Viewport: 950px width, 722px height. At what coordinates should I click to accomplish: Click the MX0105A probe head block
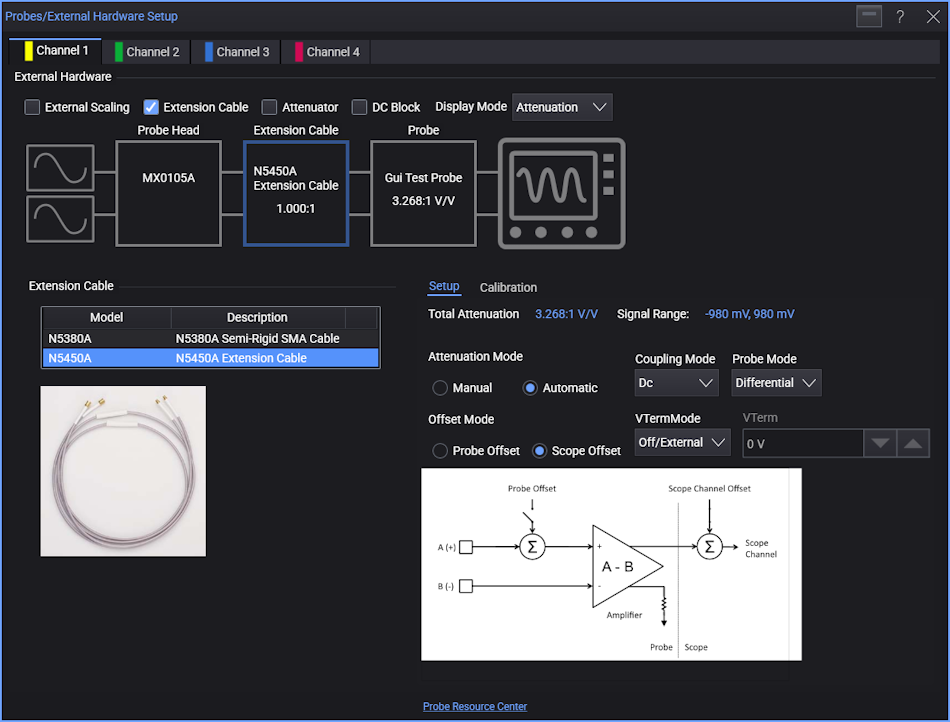point(168,193)
